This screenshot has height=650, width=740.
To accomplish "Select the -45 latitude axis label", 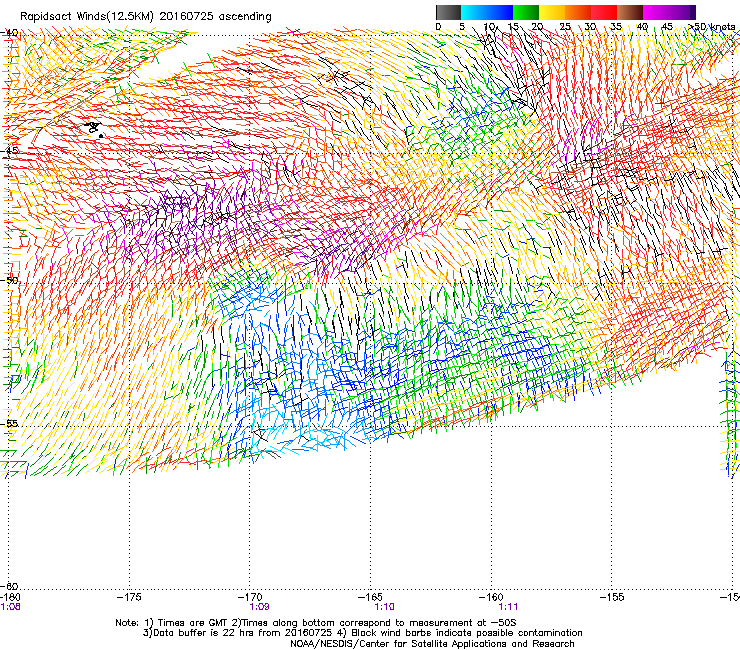I will coord(10,151).
